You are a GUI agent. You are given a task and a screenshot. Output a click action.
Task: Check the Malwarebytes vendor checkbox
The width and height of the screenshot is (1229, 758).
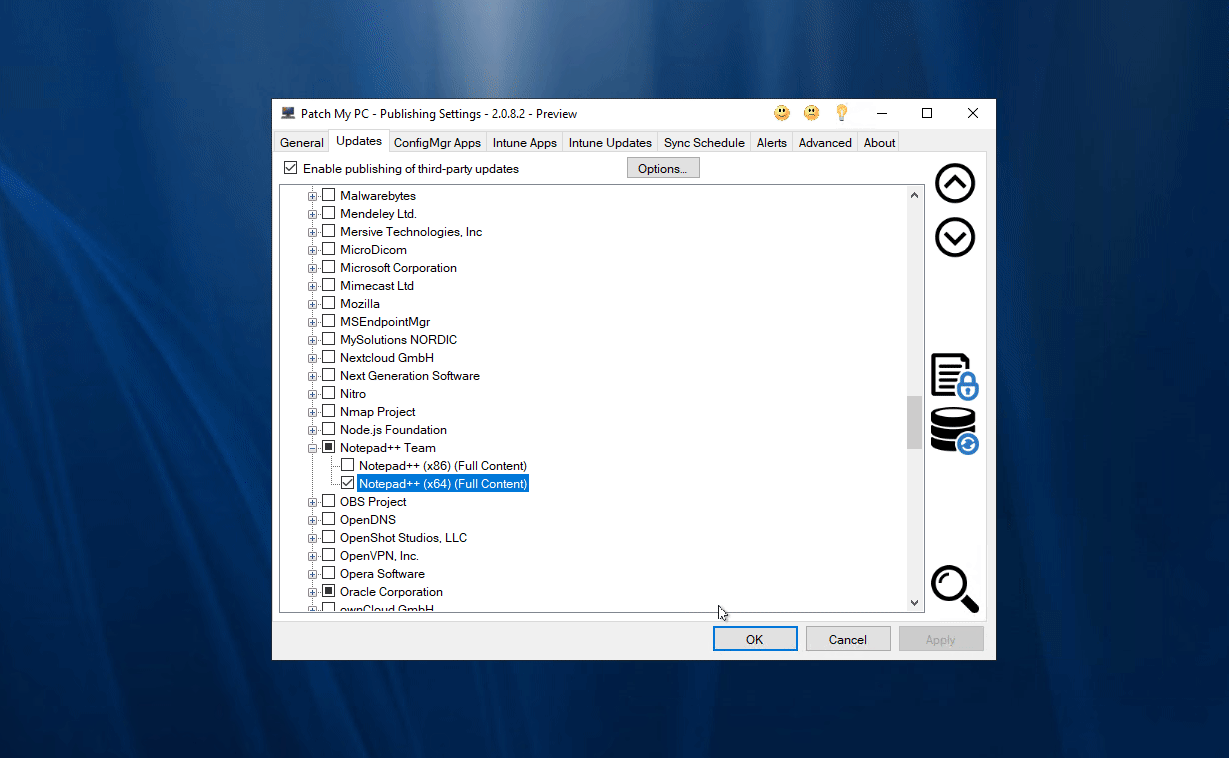(328, 195)
